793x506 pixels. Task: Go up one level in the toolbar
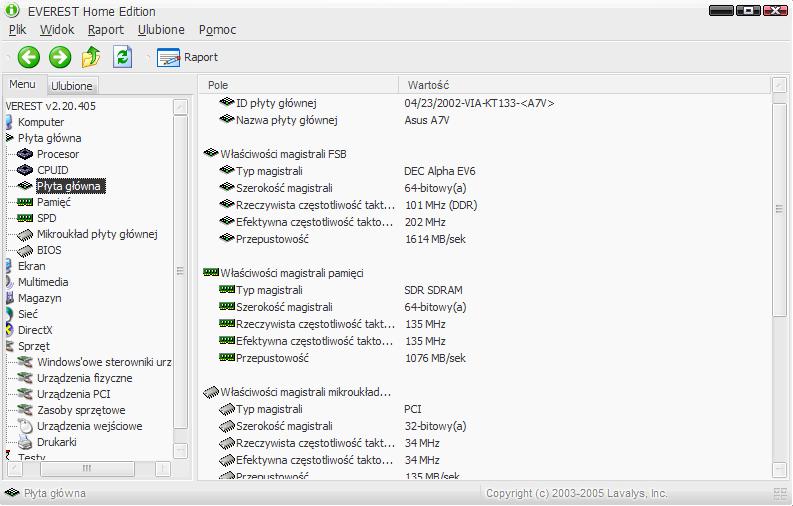[x=91, y=57]
